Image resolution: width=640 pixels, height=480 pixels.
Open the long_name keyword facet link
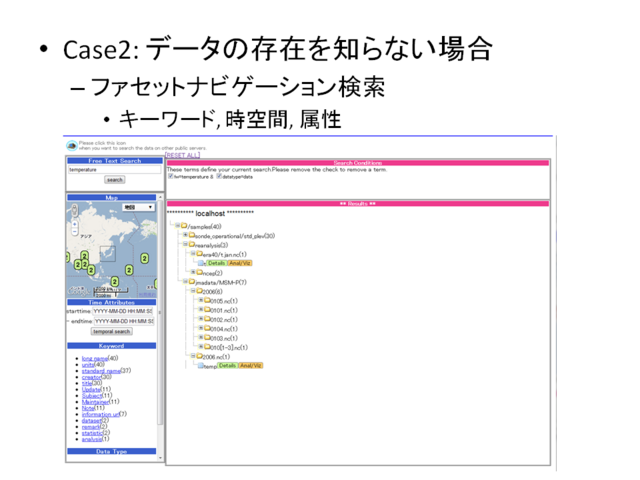click(x=94, y=358)
